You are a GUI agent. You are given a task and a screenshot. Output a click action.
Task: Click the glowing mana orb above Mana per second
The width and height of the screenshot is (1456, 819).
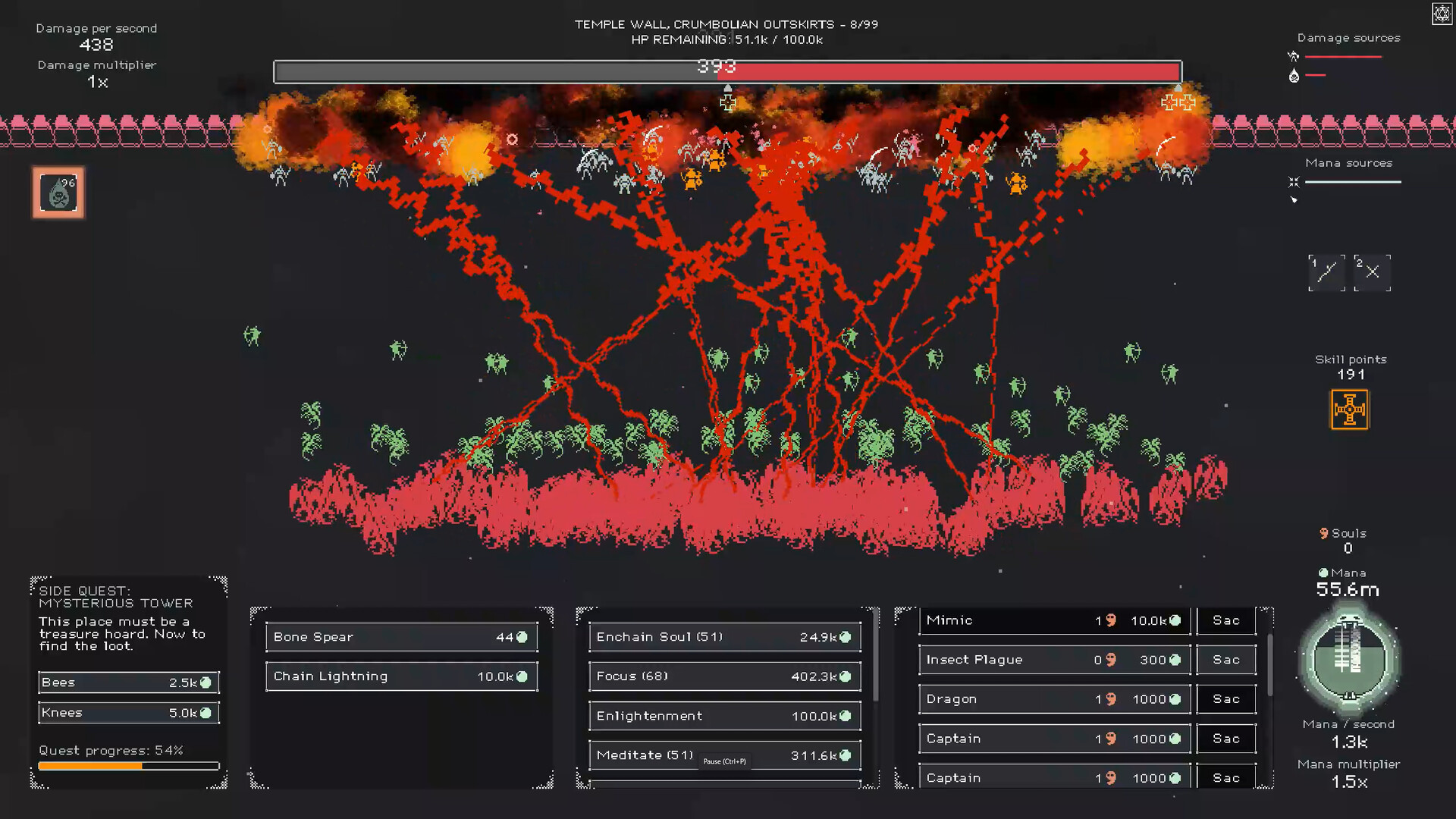(x=1349, y=661)
